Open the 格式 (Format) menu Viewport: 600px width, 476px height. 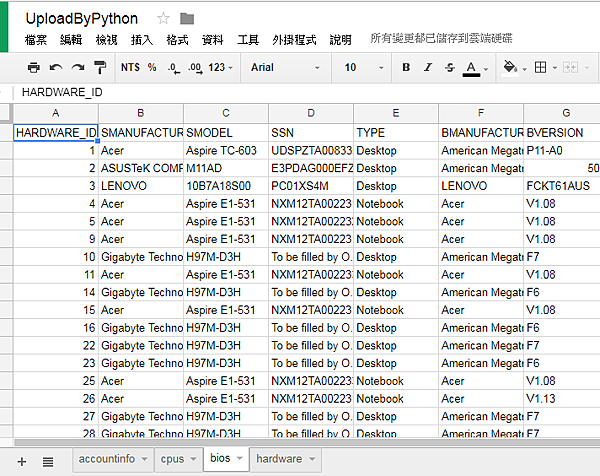pyautogui.click(x=178, y=40)
